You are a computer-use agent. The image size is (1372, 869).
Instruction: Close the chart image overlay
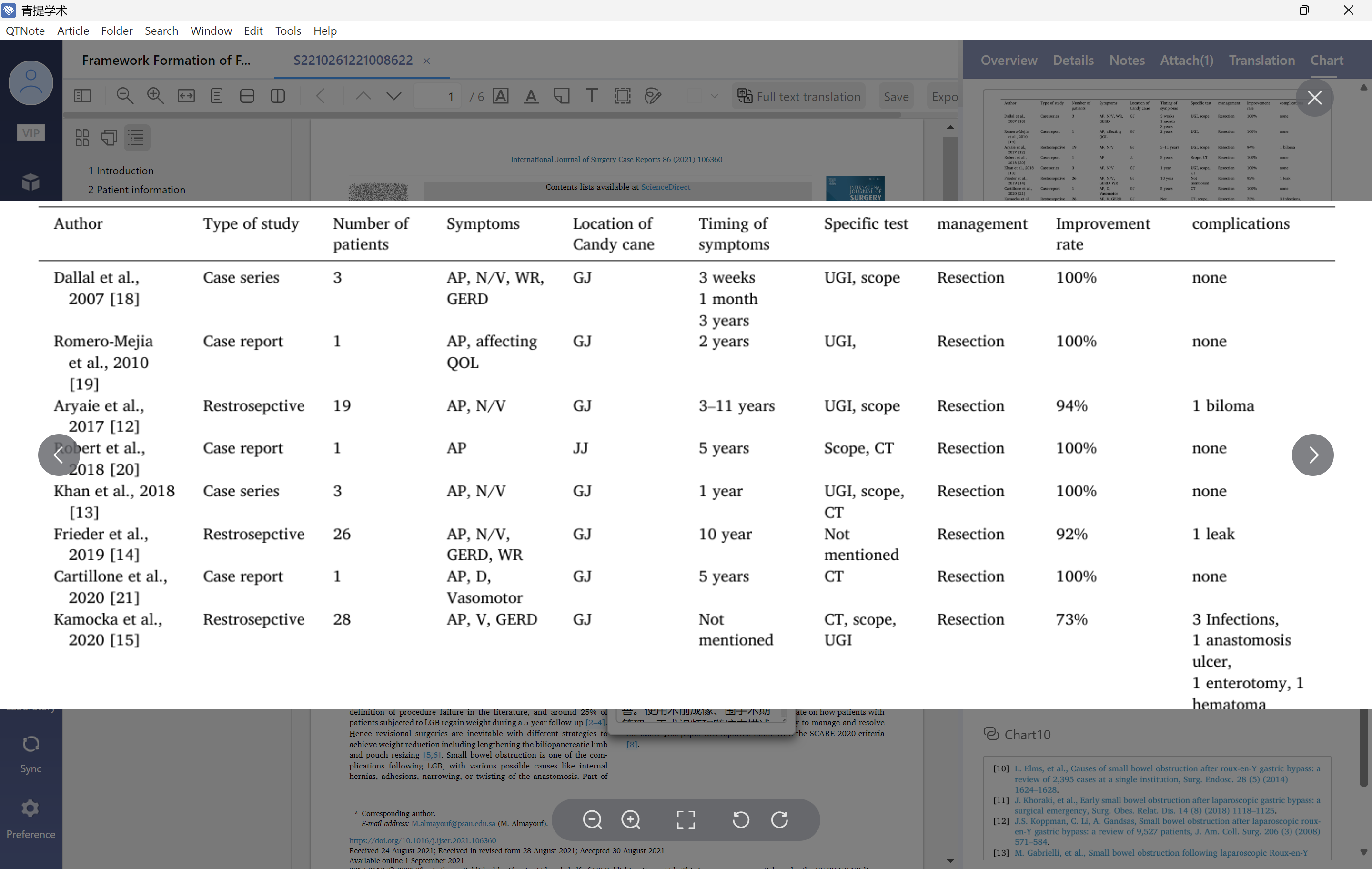click(1314, 98)
